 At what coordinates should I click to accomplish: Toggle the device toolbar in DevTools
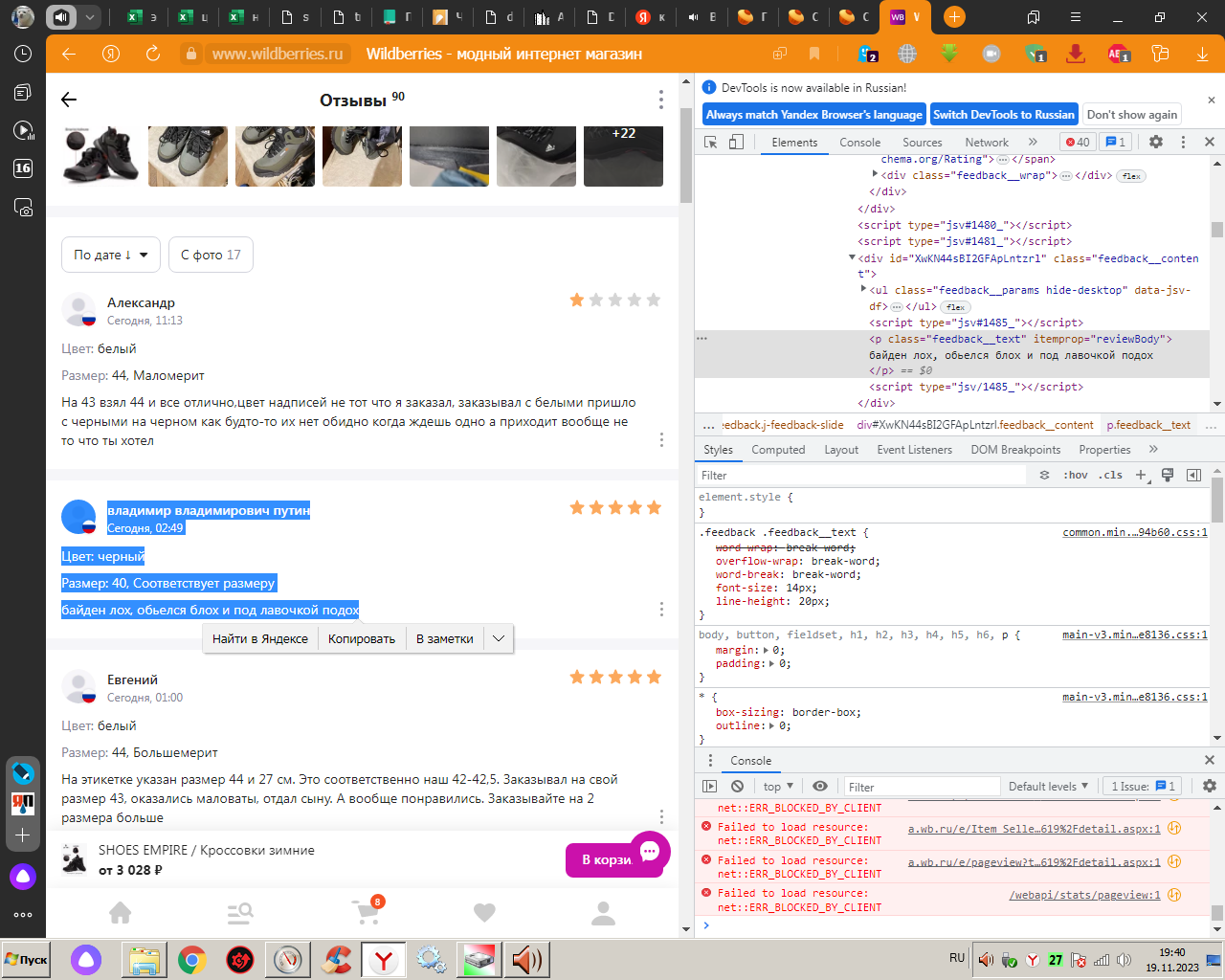click(x=736, y=142)
